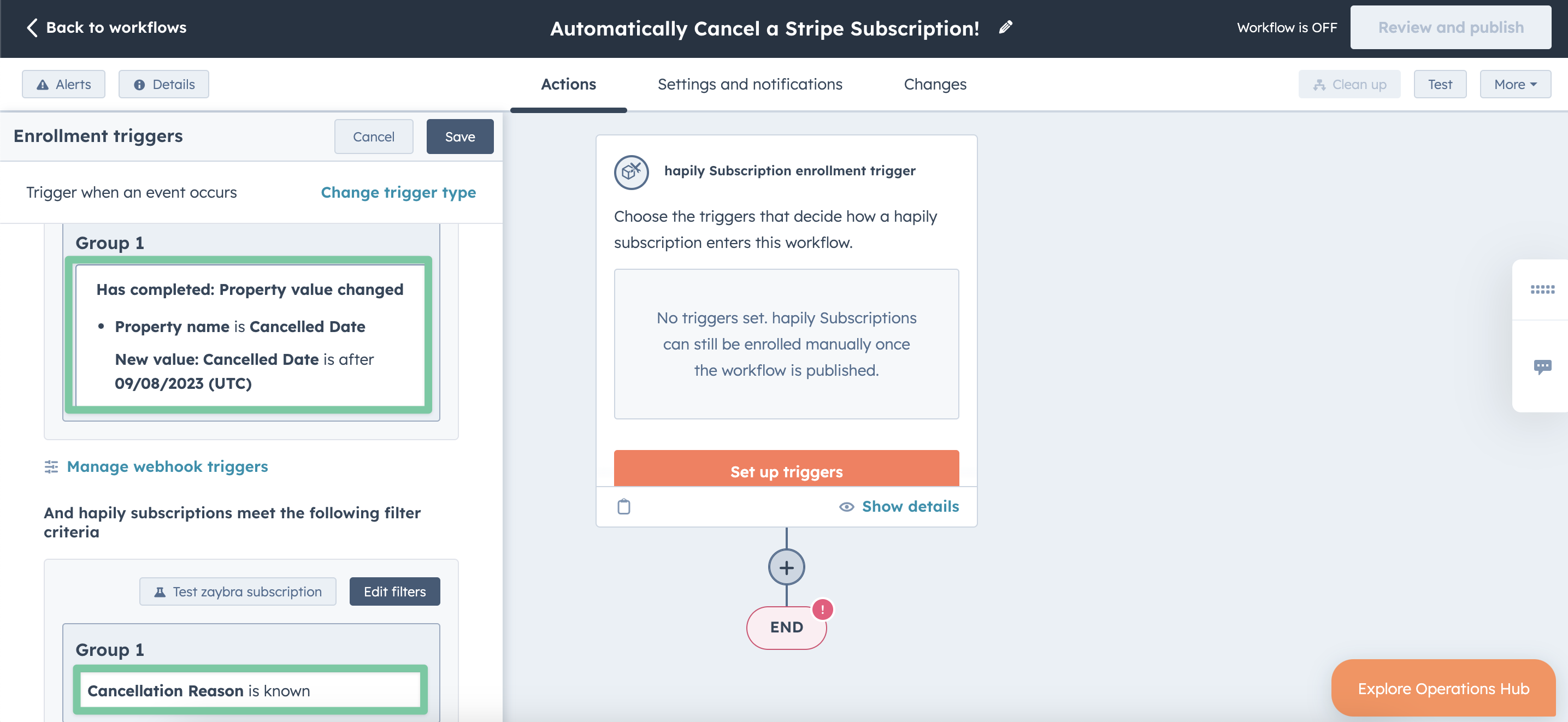This screenshot has width=1568, height=722.
Task: Open the comments speech bubble icon
Action: (1542, 366)
